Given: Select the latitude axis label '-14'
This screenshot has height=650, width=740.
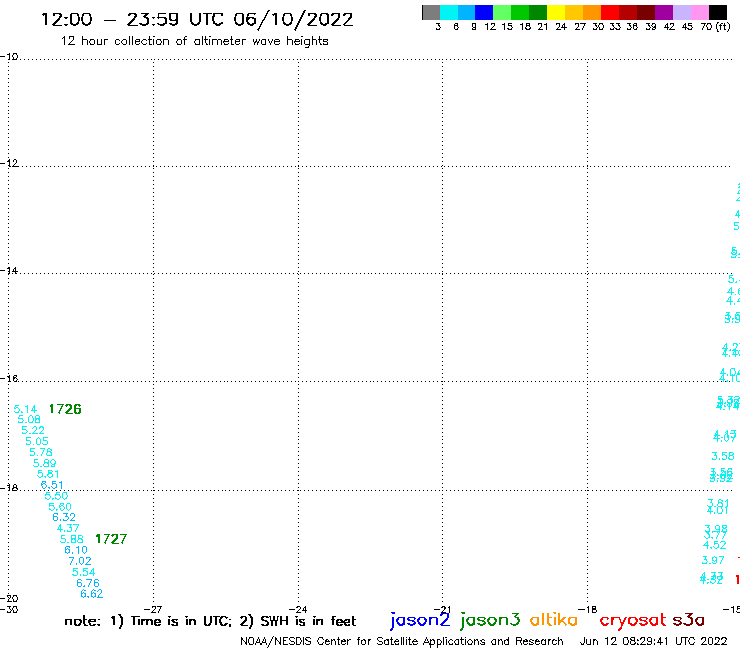Looking at the screenshot, I should click(x=9, y=270).
